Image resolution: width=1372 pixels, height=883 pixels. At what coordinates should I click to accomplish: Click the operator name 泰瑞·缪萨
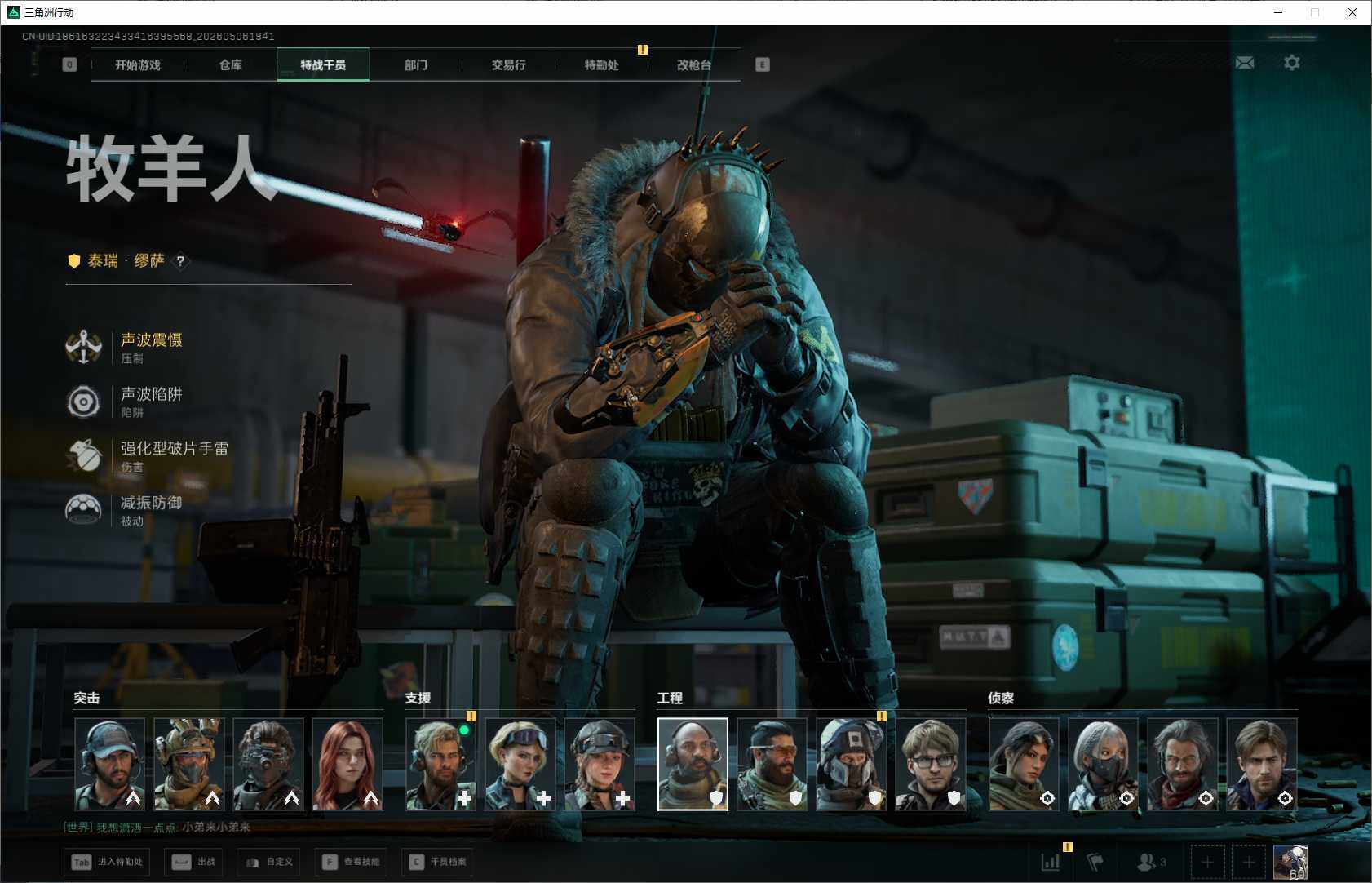point(126,261)
